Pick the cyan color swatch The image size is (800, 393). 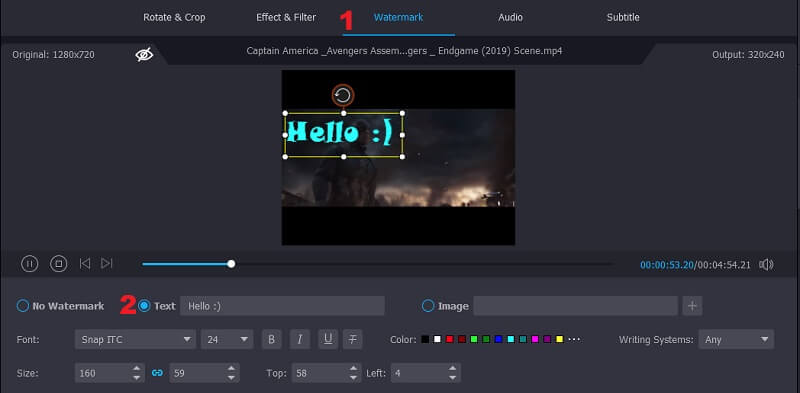point(511,339)
